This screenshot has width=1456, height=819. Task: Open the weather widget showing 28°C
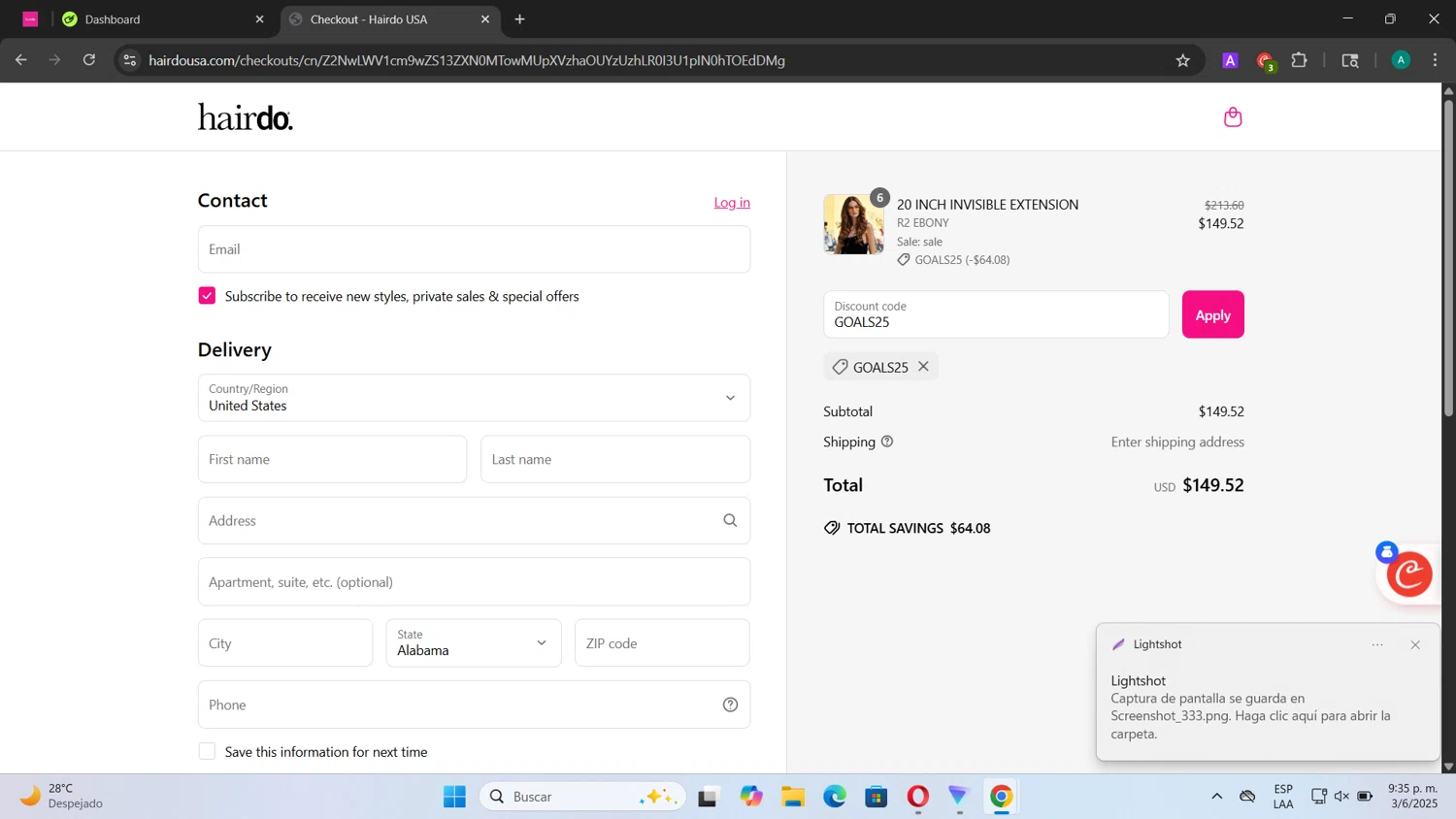click(61, 796)
